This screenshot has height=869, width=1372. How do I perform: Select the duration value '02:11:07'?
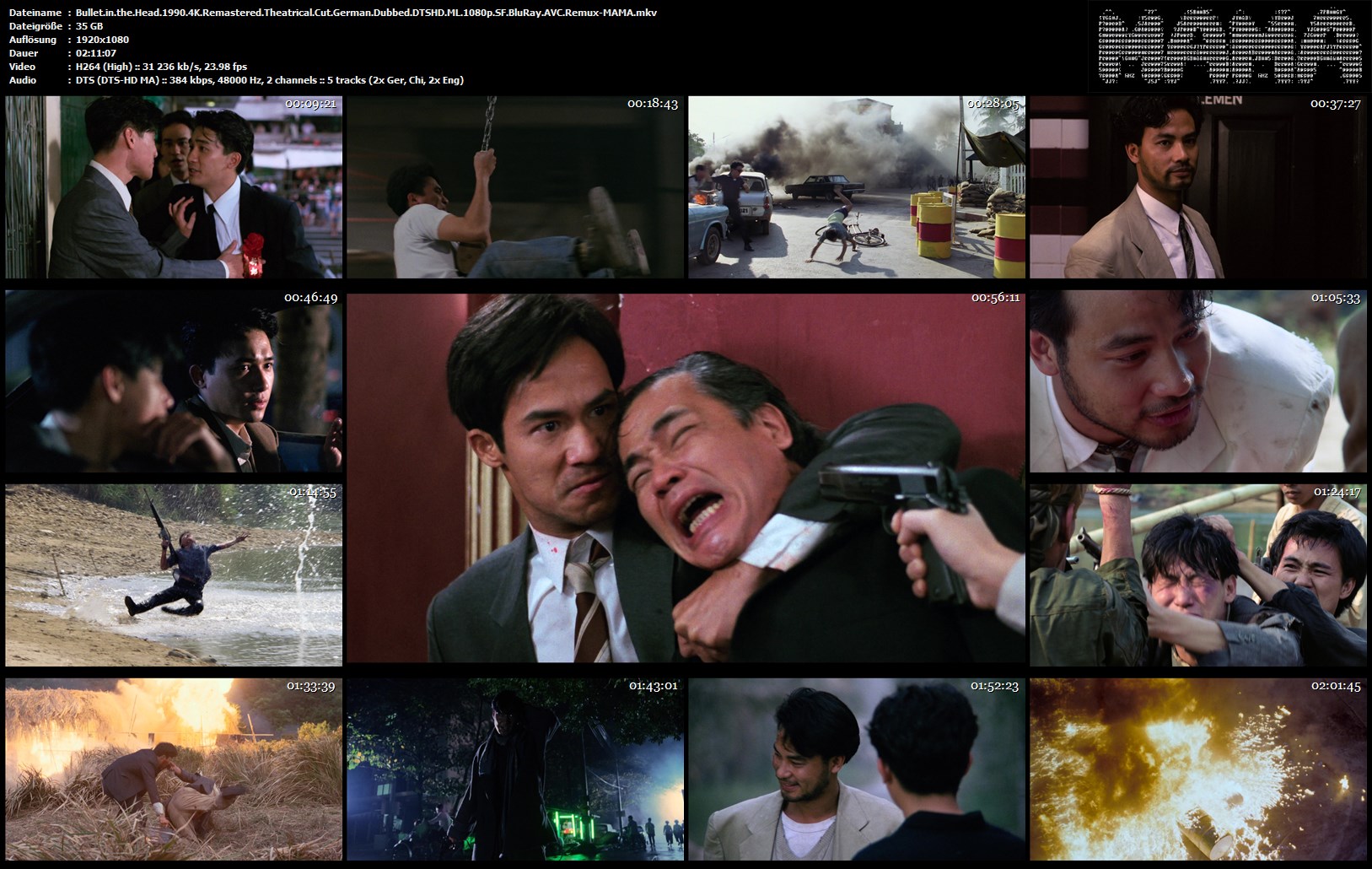[x=96, y=53]
